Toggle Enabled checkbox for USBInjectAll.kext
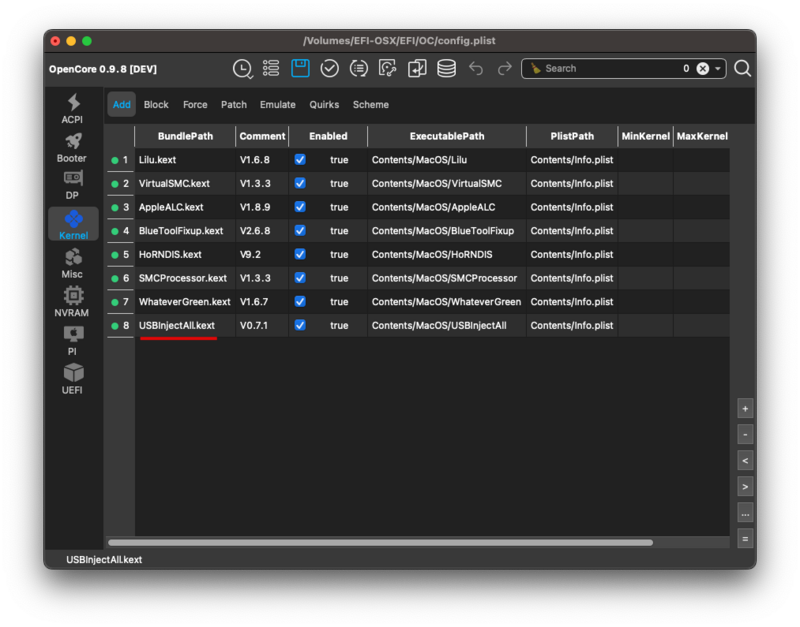 point(300,325)
